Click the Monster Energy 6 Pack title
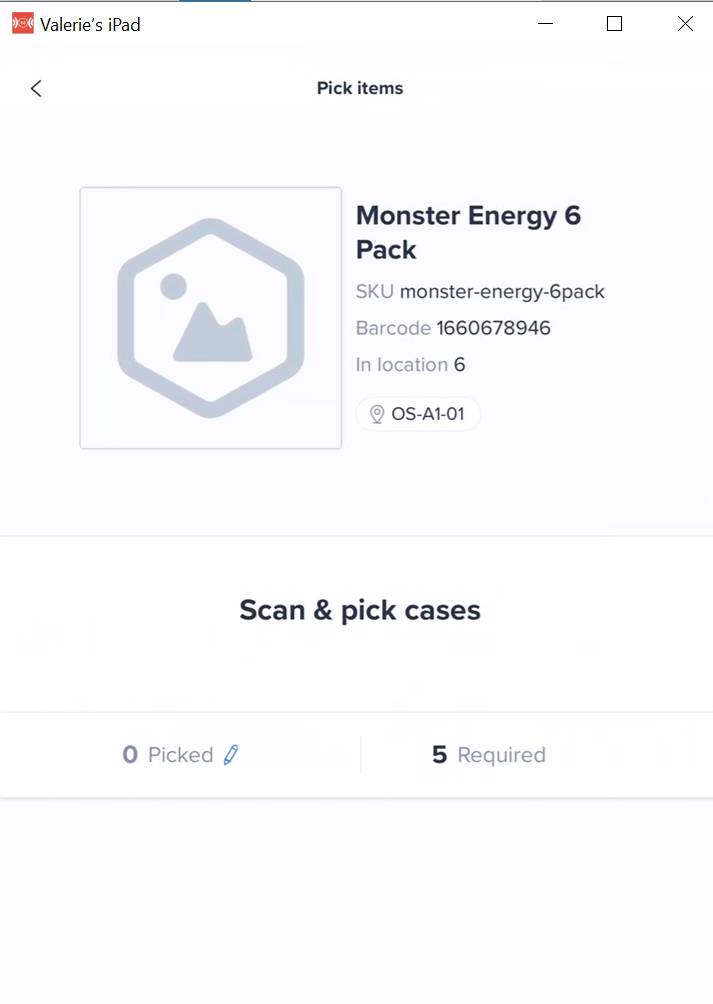This screenshot has height=1004, width=713. (x=468, y=232)
